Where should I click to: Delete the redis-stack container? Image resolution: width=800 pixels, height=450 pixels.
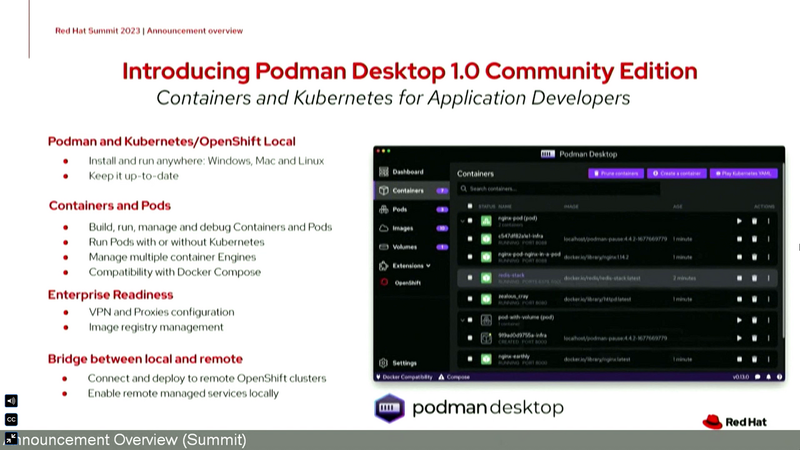[754, 278]
